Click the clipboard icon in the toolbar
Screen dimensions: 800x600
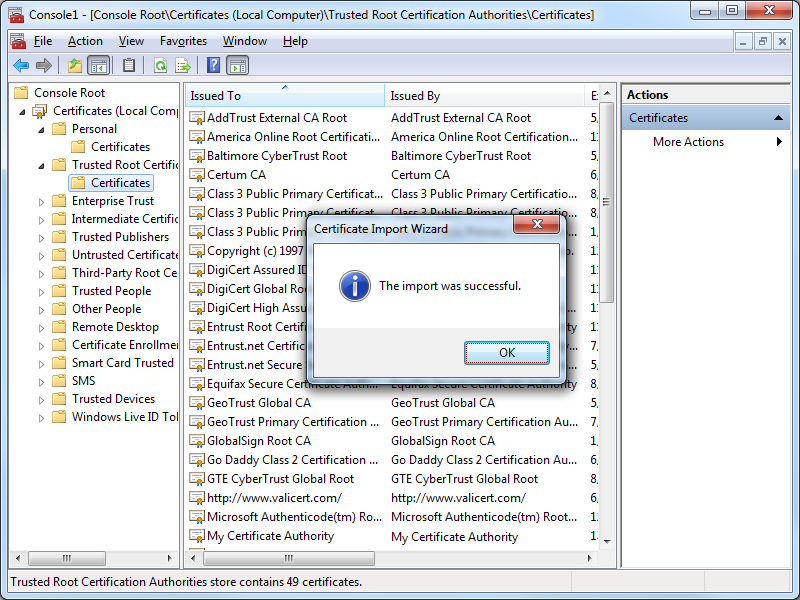(129, 66)
